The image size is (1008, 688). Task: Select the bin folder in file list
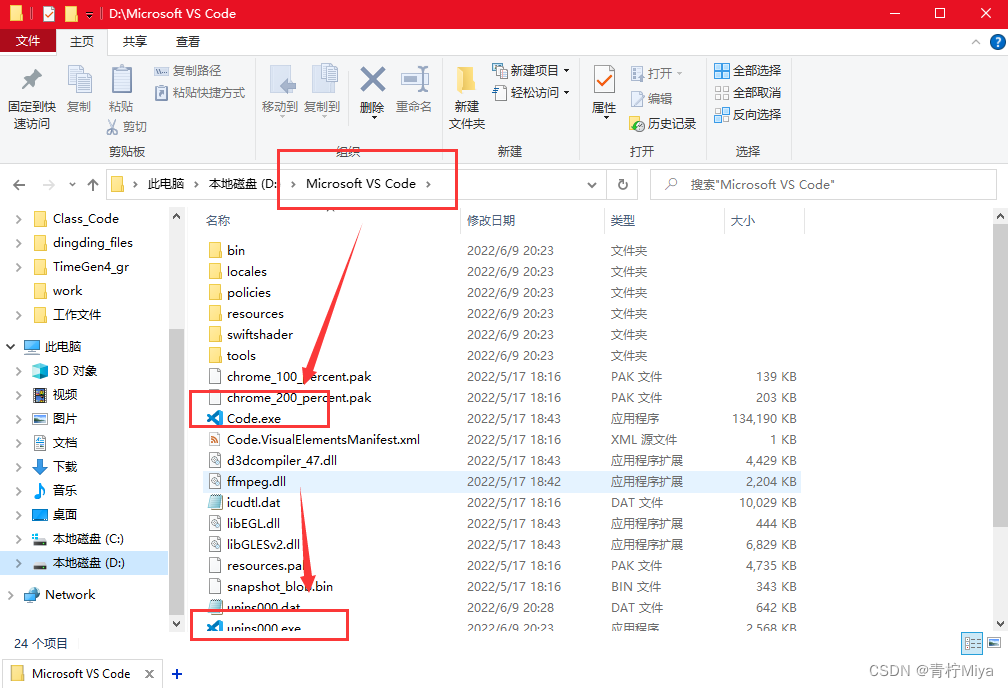tap(236, 251)
